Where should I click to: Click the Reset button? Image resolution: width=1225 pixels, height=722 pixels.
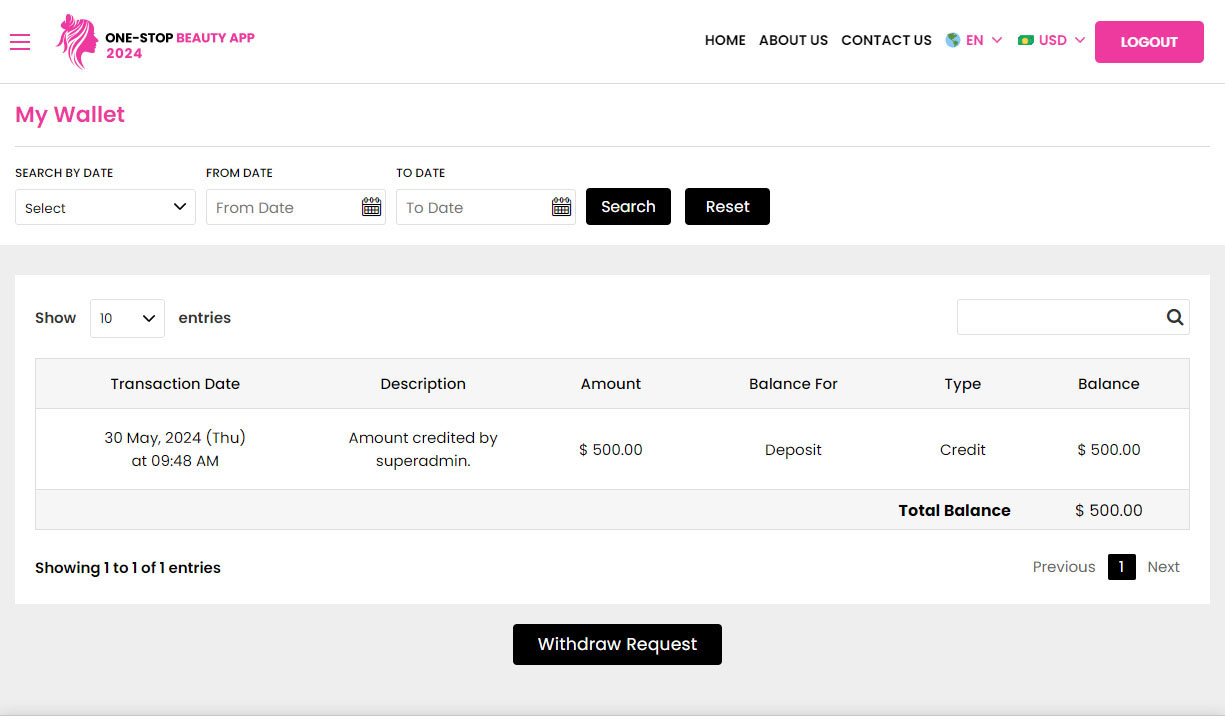727,207
